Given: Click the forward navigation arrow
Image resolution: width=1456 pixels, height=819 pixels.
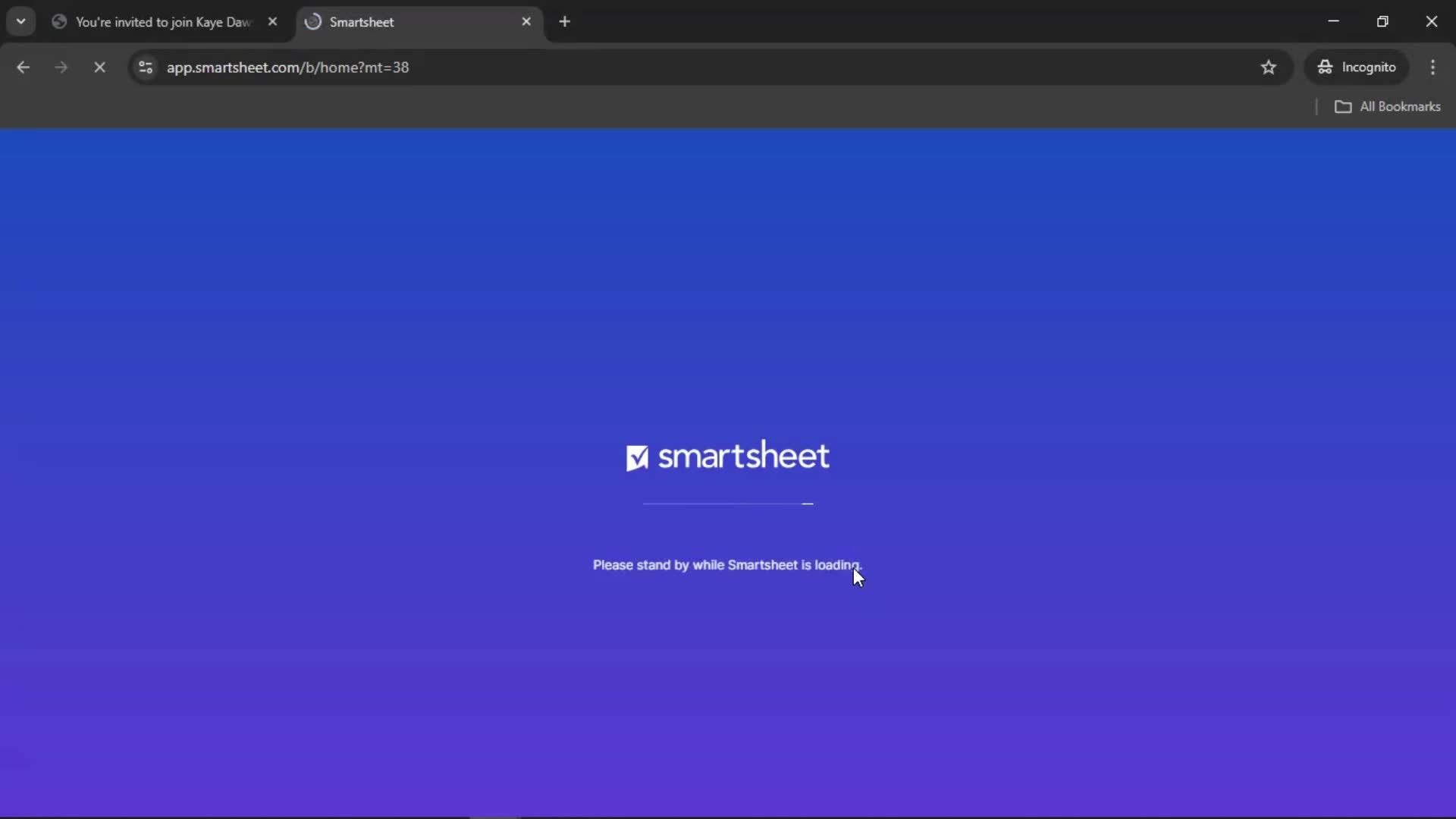Looking at the screenshot, I should (60, 67).
